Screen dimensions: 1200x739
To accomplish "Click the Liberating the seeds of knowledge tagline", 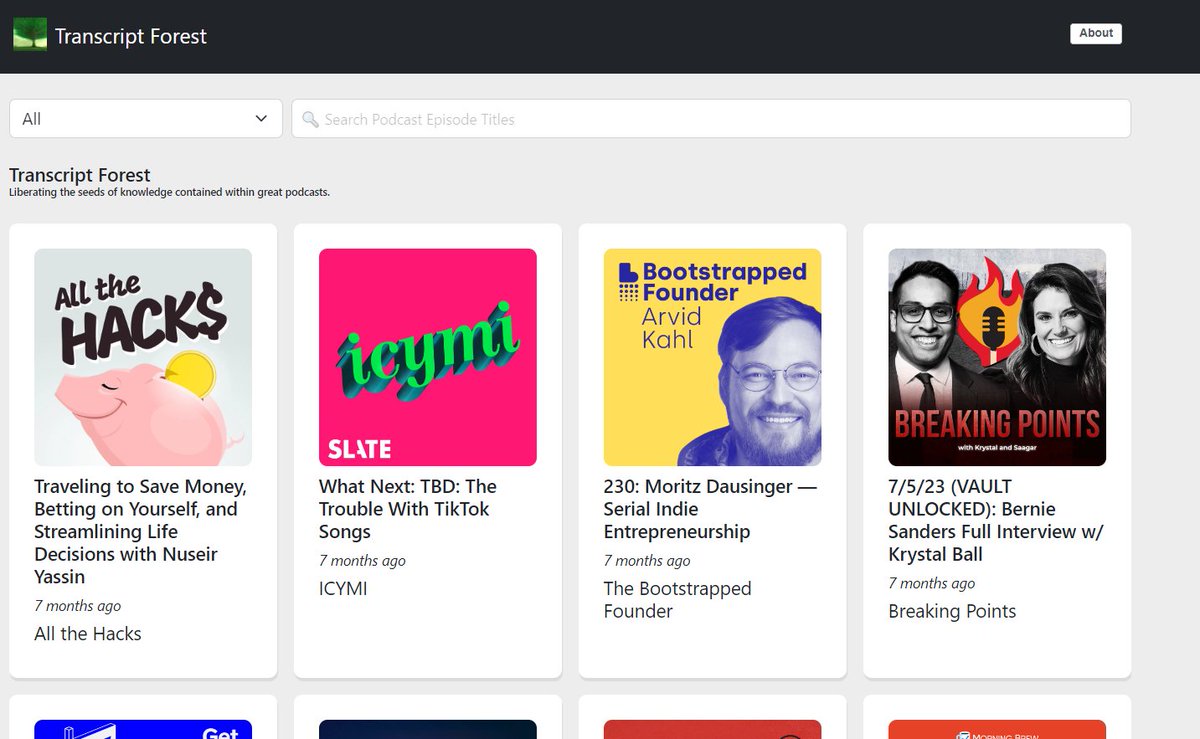I will pos(170,192).
